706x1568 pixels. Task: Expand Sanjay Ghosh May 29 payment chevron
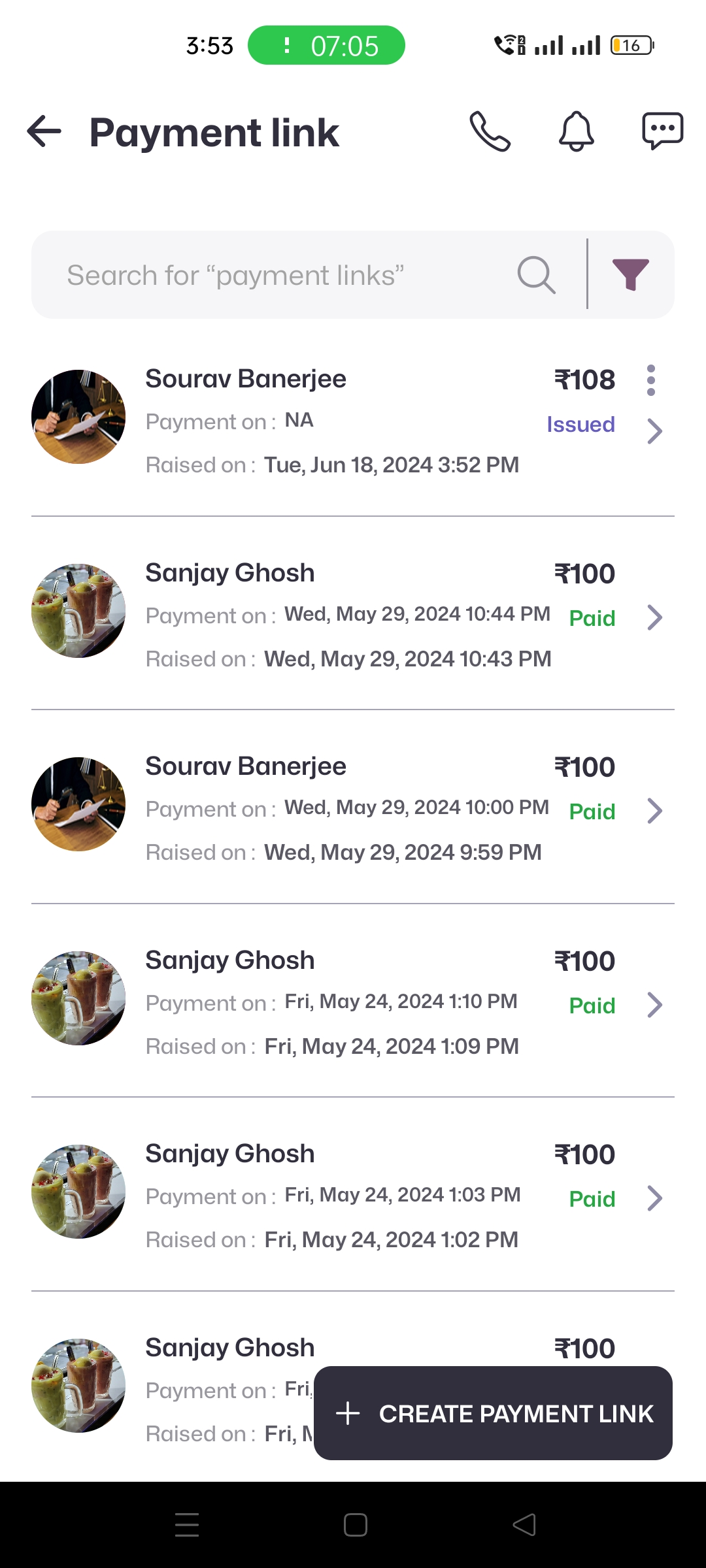pyautogui.click(x=654, y=617)
